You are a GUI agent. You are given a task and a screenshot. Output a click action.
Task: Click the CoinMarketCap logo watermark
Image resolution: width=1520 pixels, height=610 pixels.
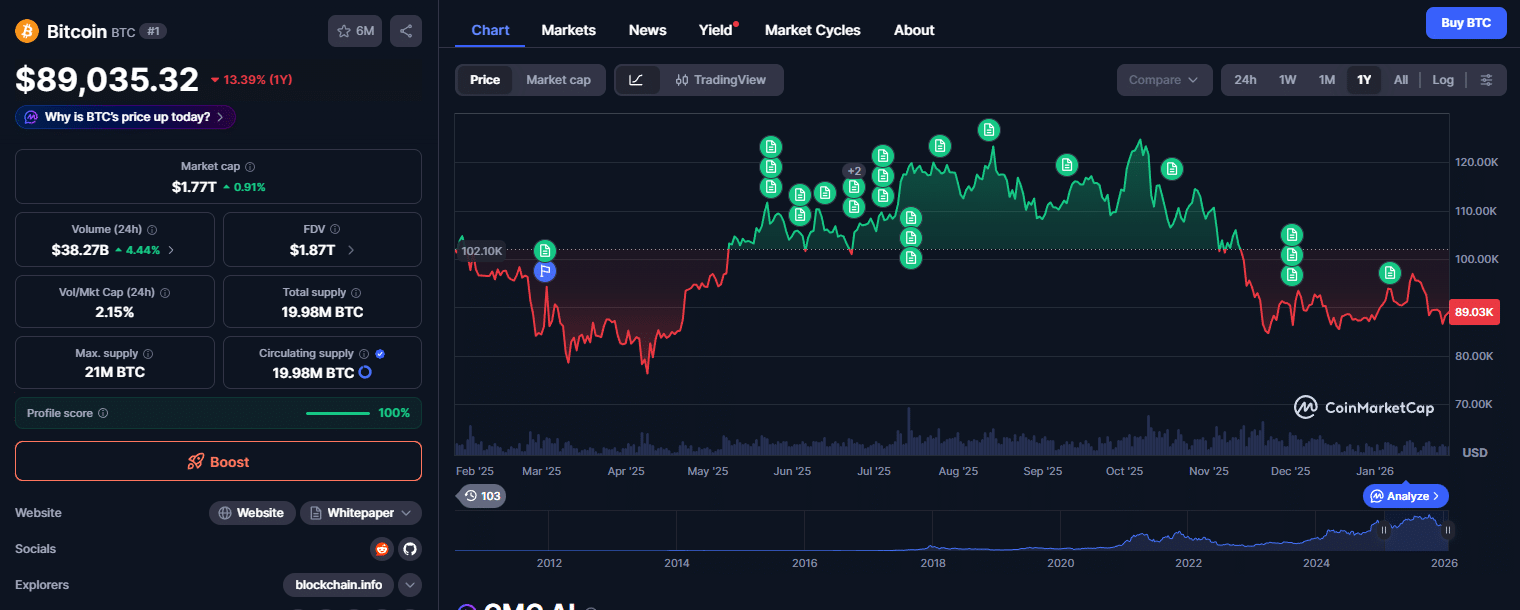[x=1363, y=407]
